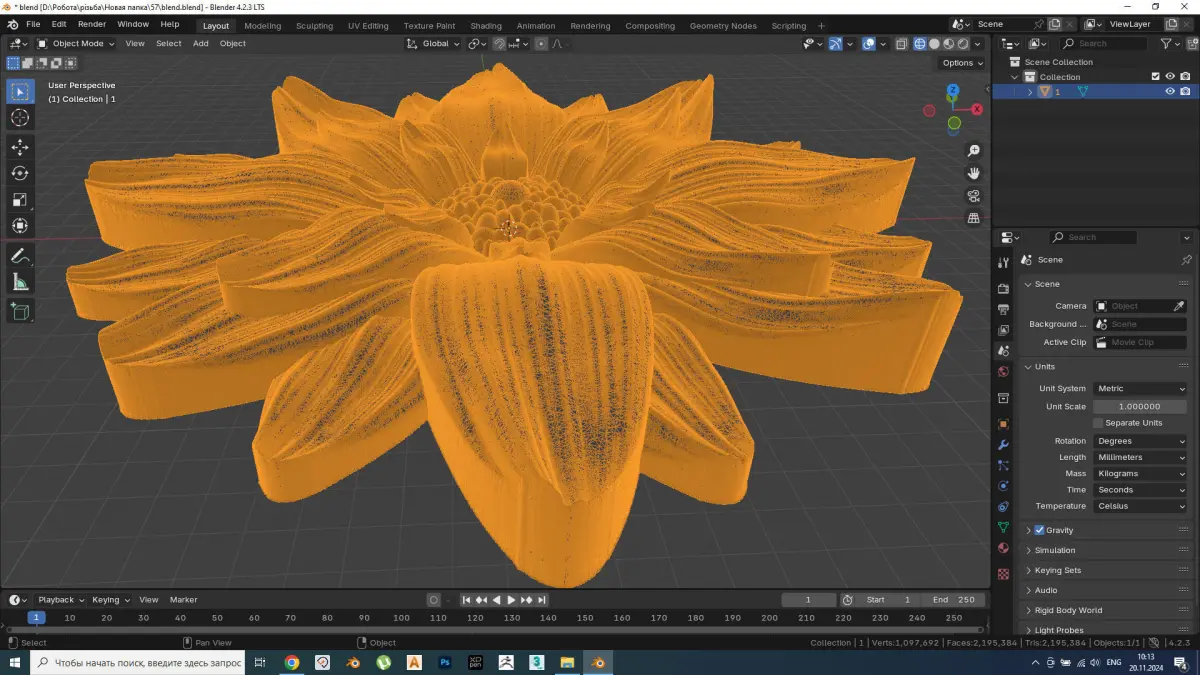Open the Temperature Celsius dropdown
This screenshot has height=675, width=1200.
pos(1140,506)
